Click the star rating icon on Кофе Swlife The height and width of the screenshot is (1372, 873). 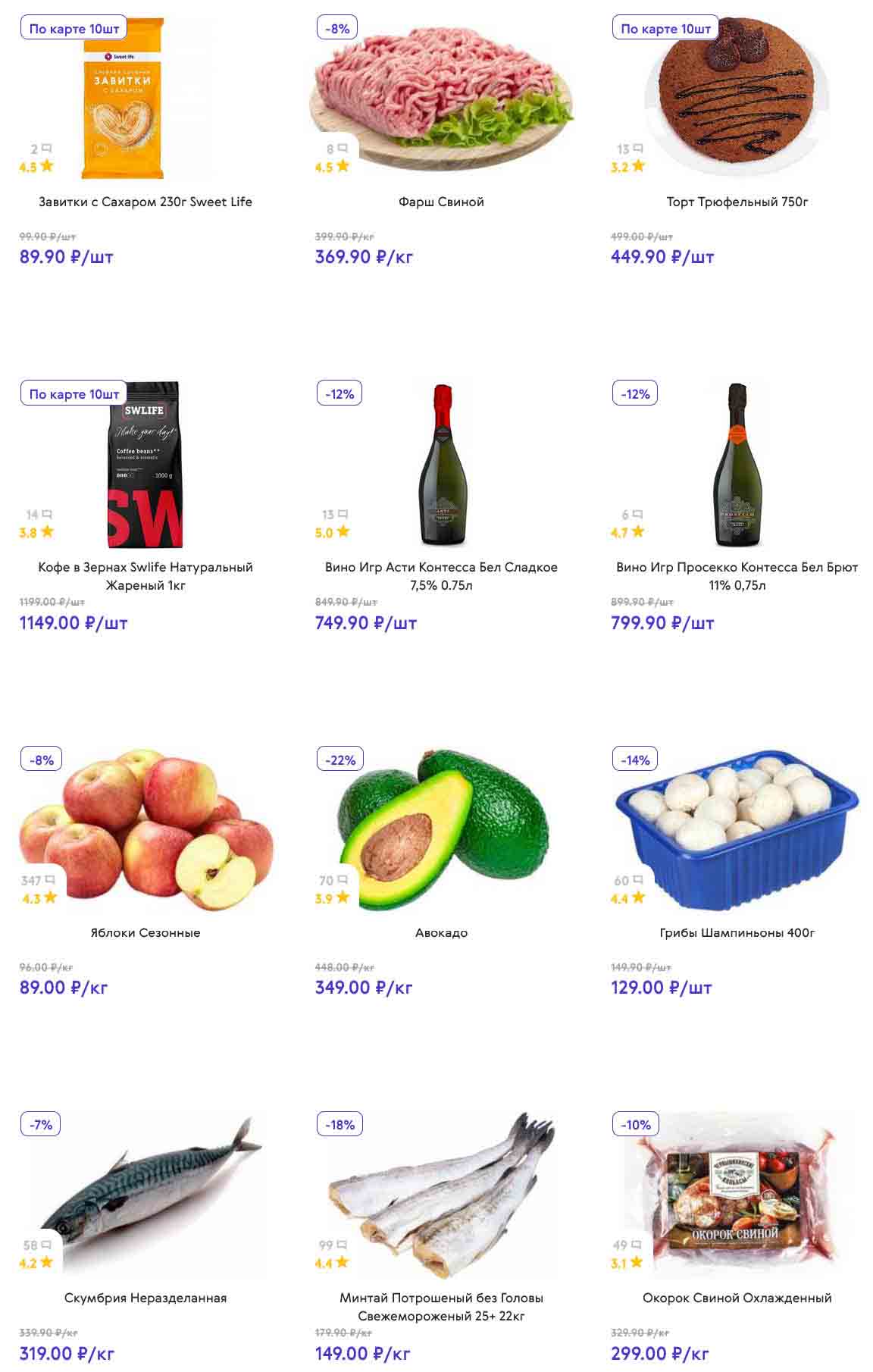[x=47, y=532]
